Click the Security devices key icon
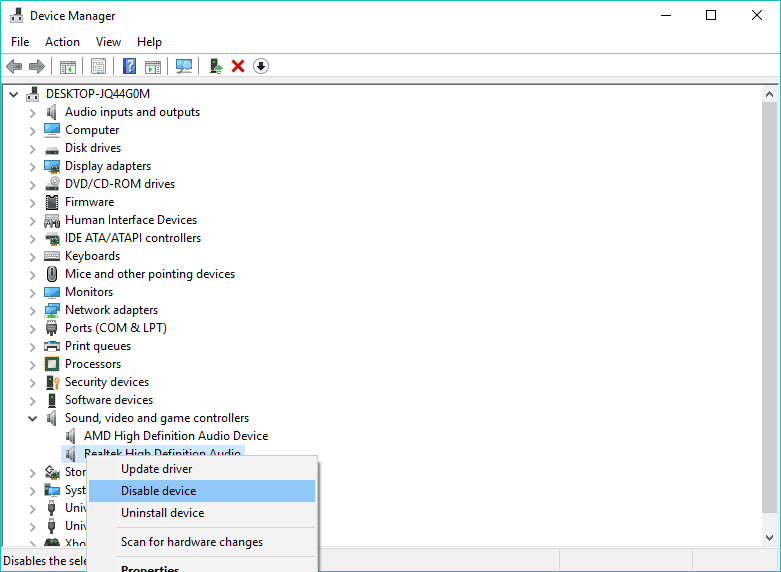Image resolution: width=781 pixels, height=572 pixels. pos(52,382)
